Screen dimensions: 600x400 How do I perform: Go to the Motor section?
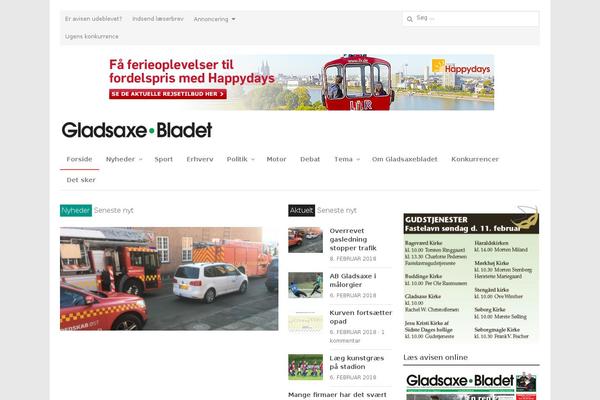tap(276, 159)
